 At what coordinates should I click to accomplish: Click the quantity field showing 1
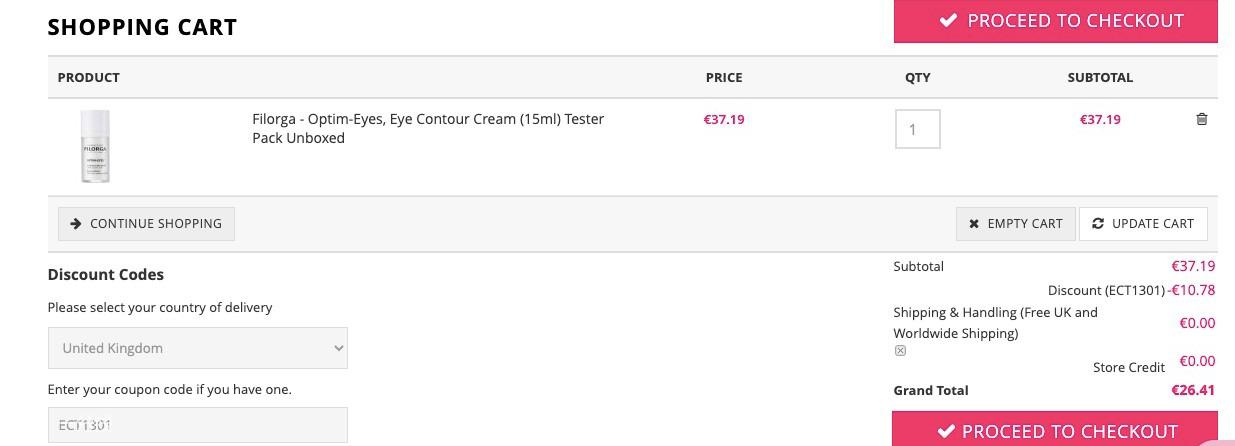[x=917, y=129]
